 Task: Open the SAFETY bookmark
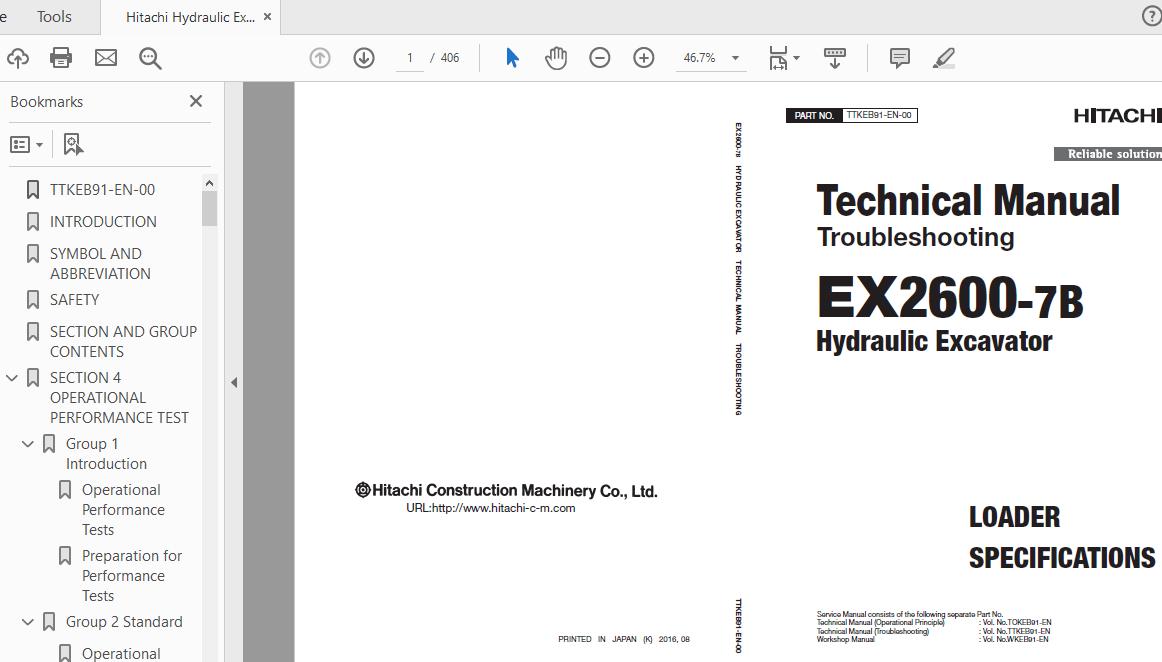tap(74, 299)
